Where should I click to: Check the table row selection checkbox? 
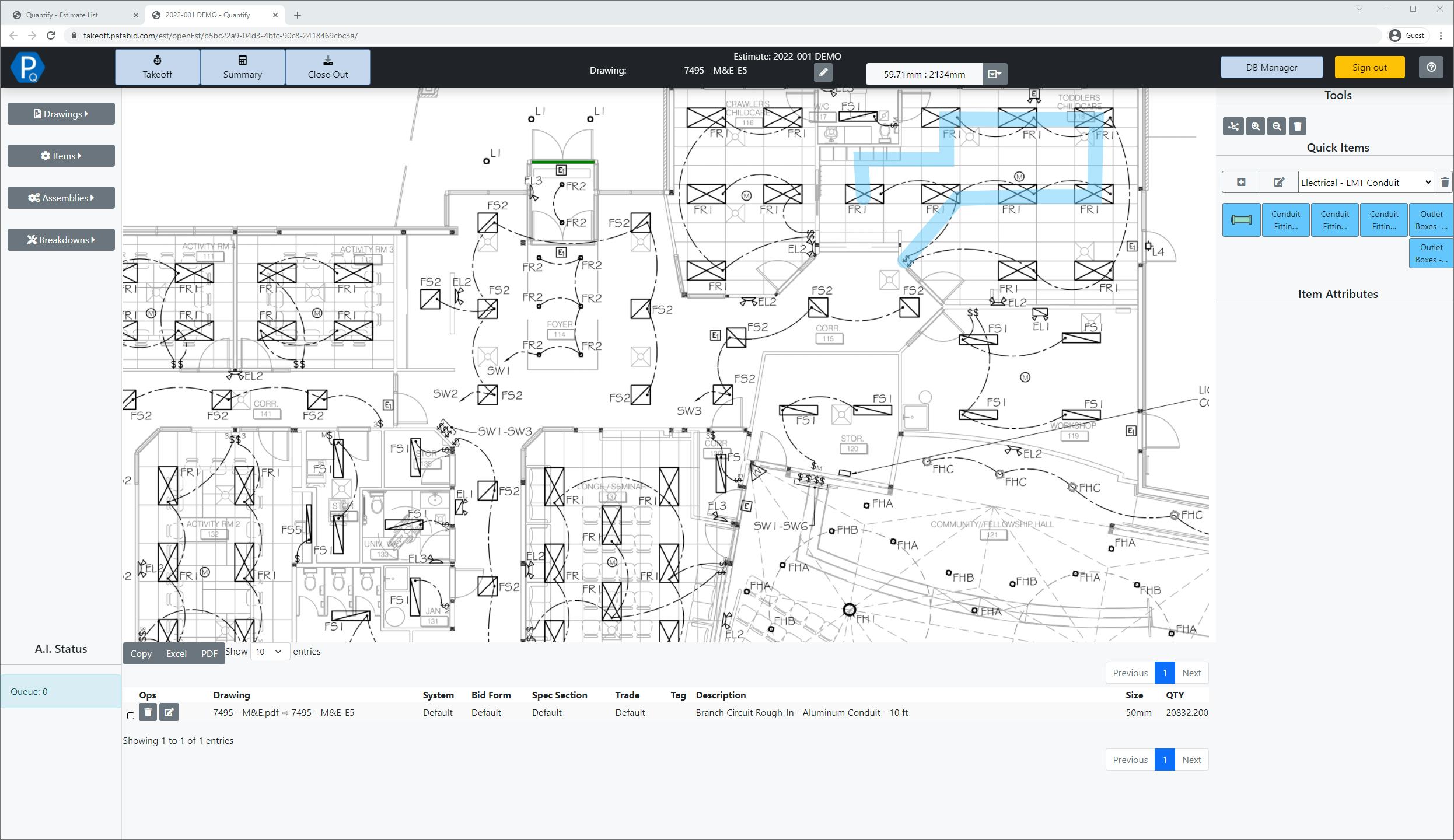coord(131,716)
